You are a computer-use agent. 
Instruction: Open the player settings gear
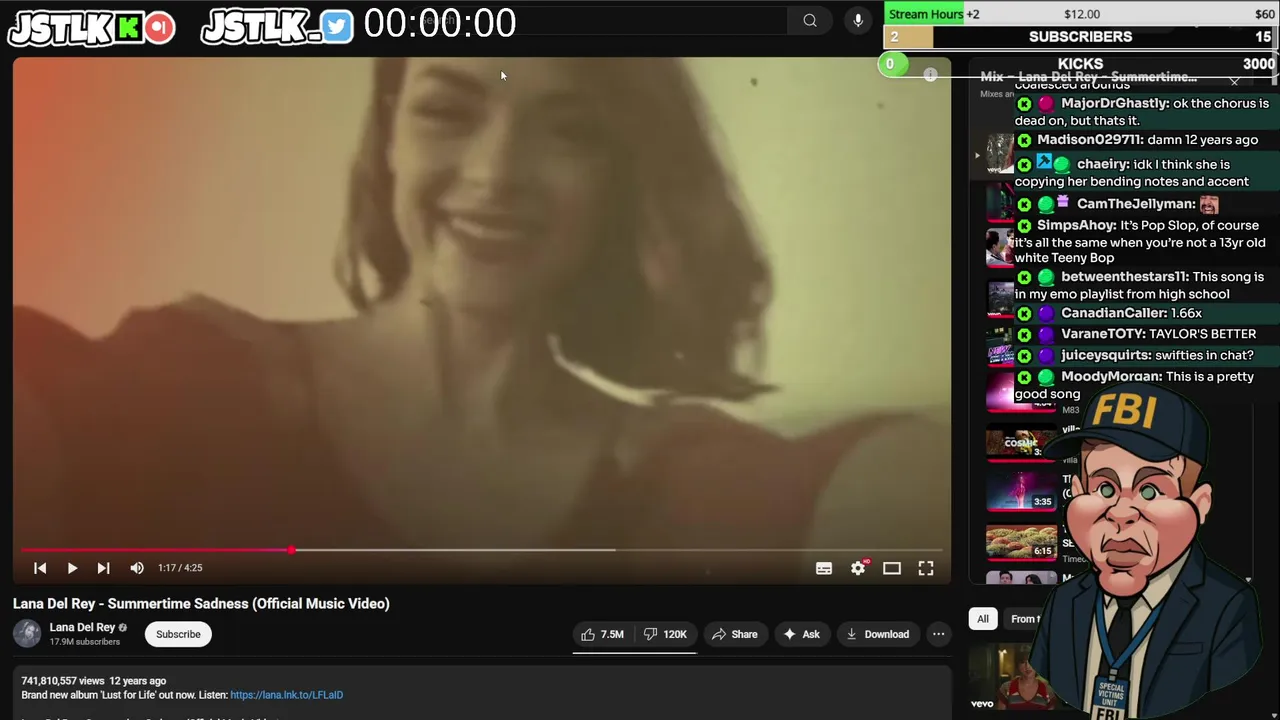point(858,568)
